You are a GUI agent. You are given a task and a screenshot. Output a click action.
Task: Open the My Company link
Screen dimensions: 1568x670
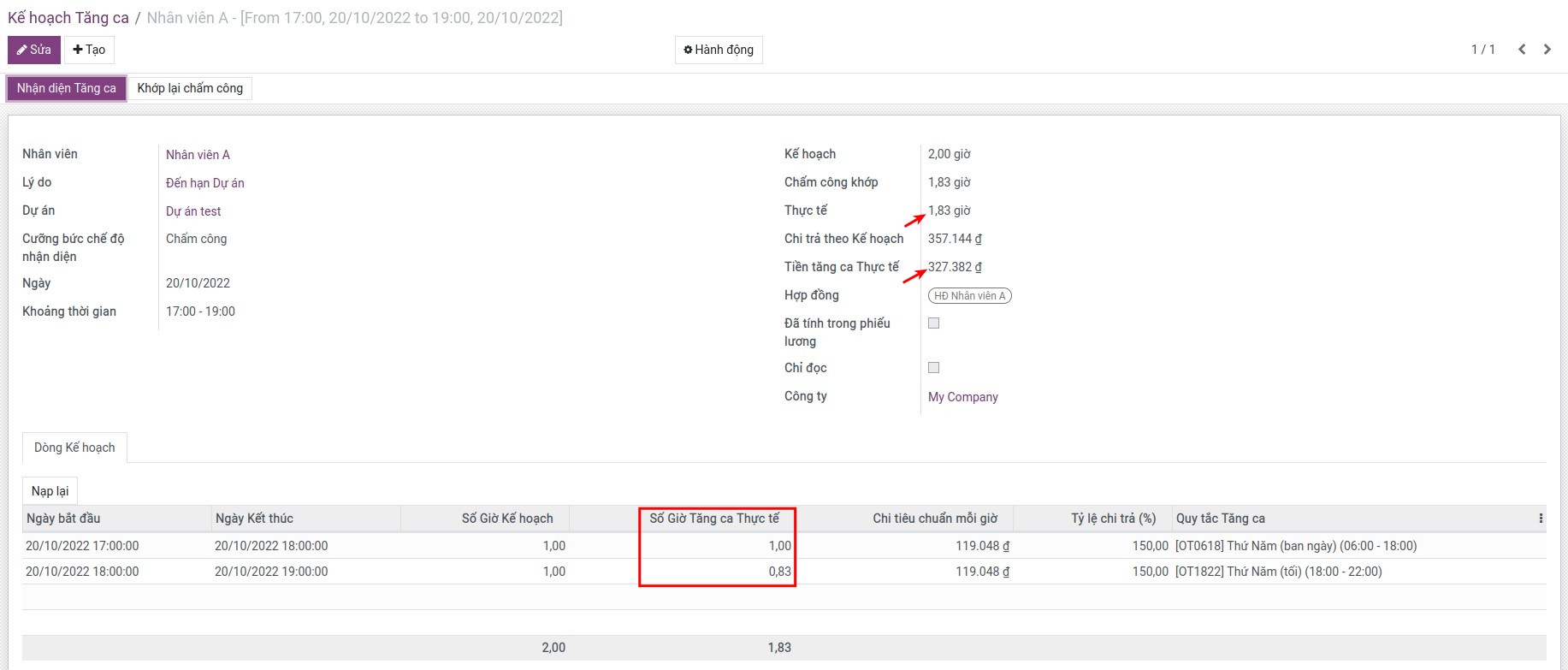point(962,397)
